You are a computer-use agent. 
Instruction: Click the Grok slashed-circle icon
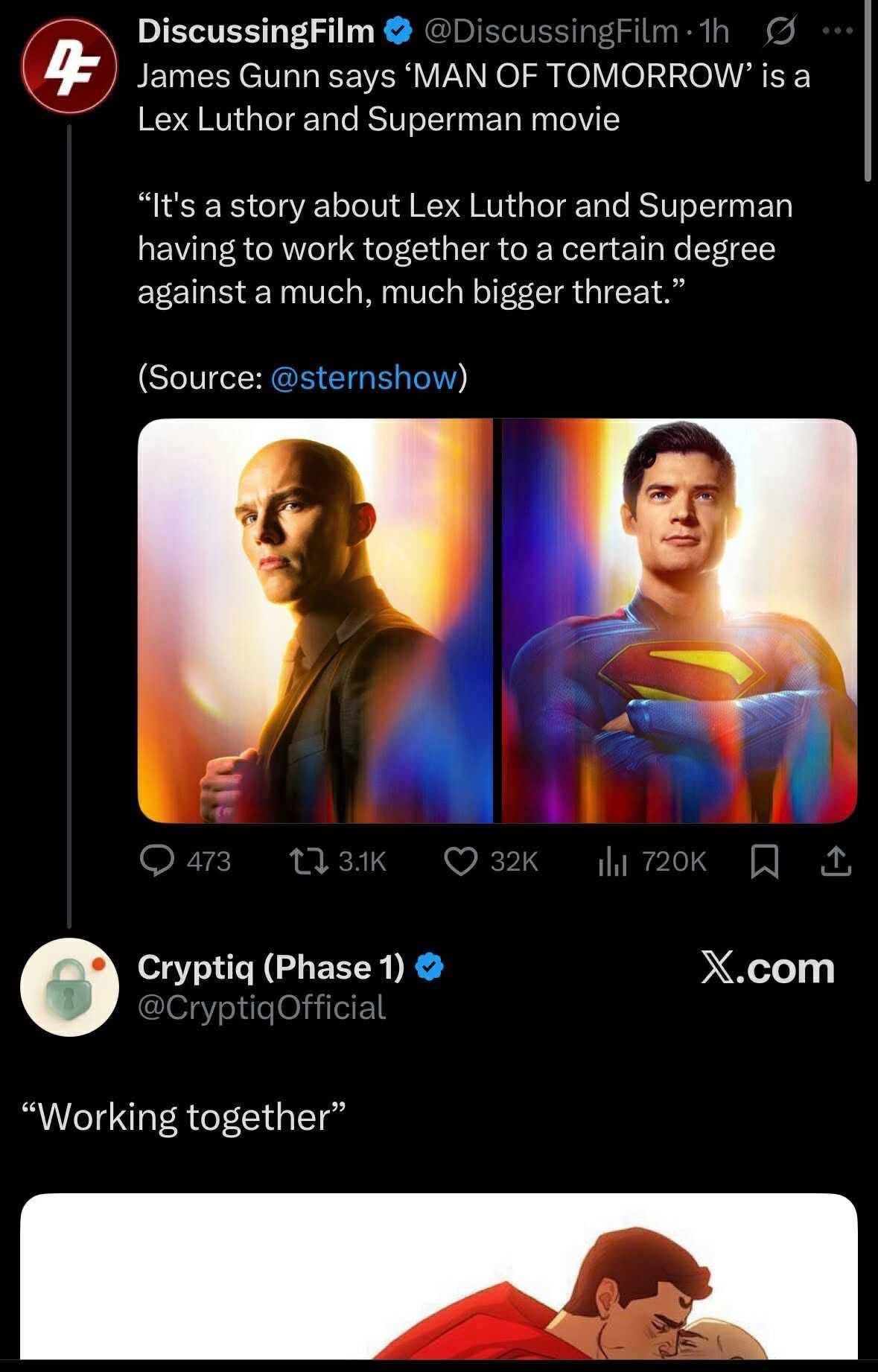click(x=780, y=31)
